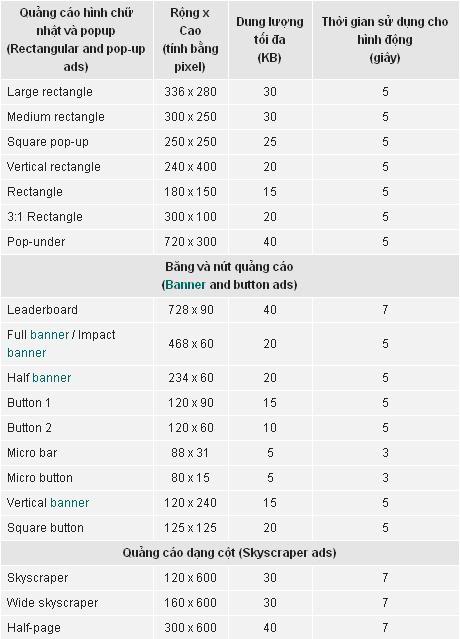Click the Dung lượng tối đa column header
This screenshot has width=460, height=639.
tap(270, 40)
